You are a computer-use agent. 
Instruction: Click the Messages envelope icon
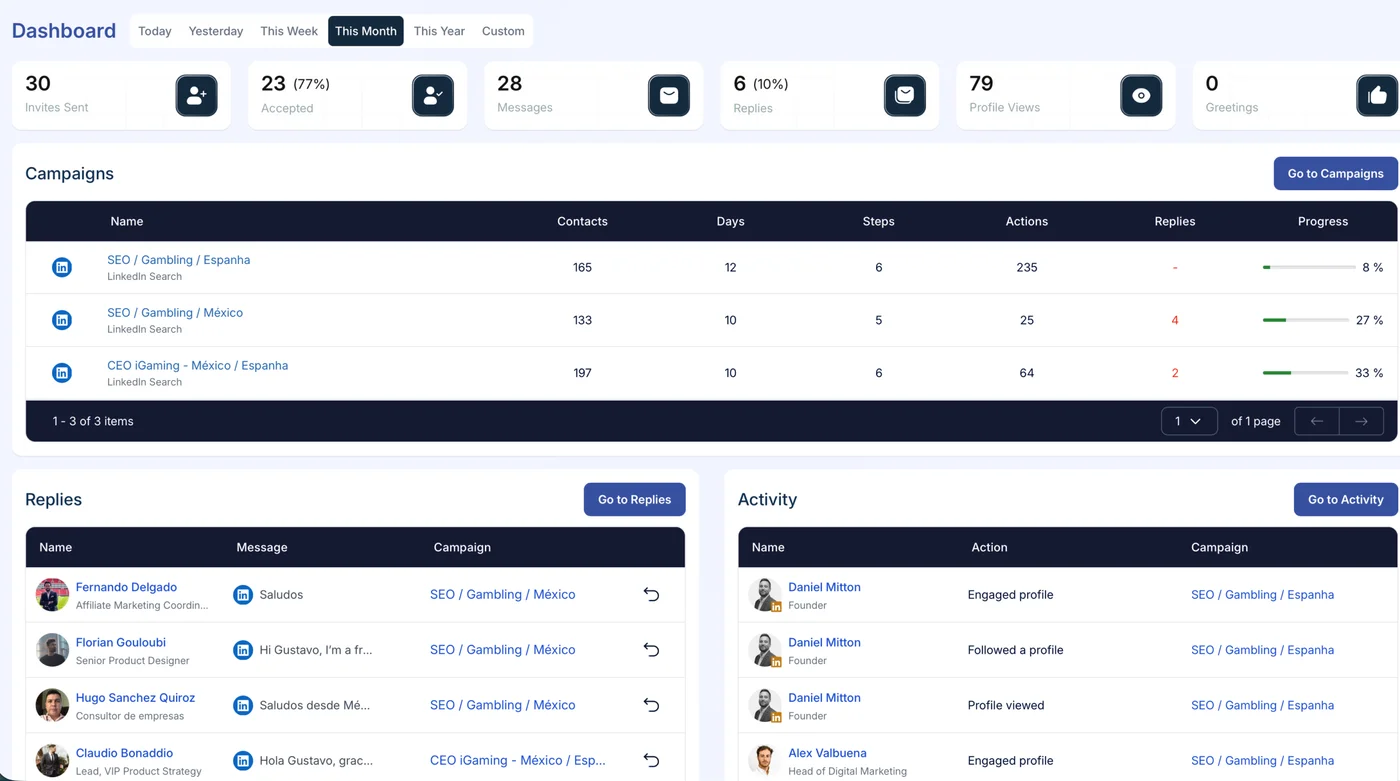pyautogui.click(x=669, y=96)
